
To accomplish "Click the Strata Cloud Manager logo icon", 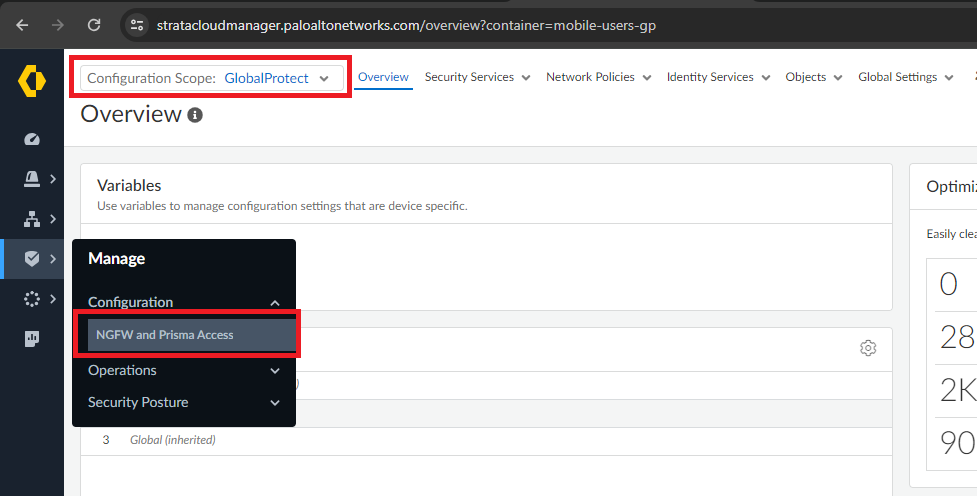I will coord(32,81).
